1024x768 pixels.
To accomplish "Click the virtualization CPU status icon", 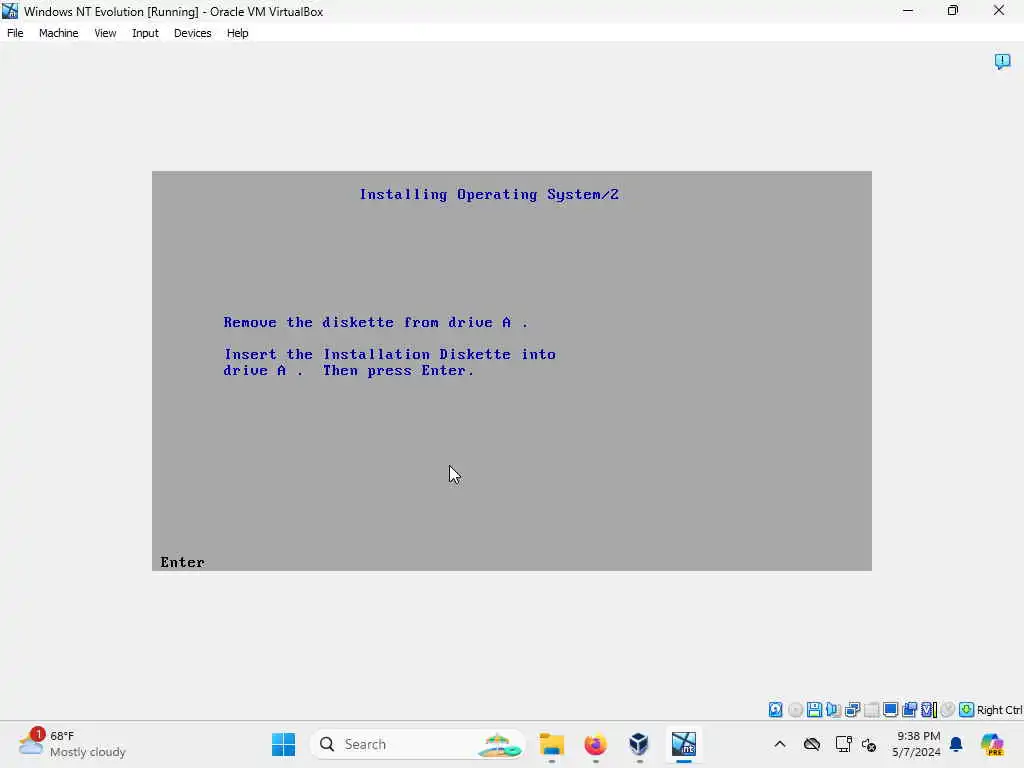I will (x=929, y=709).
